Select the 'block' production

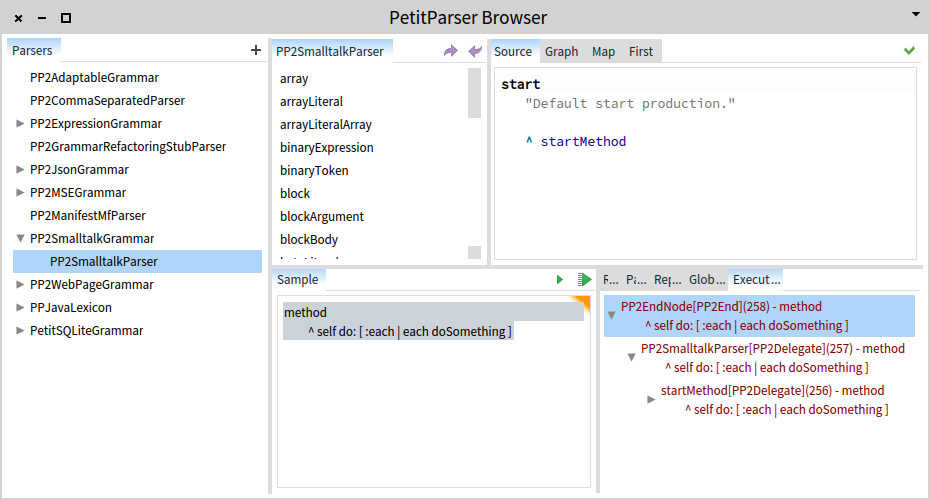[x=295, y=193]
